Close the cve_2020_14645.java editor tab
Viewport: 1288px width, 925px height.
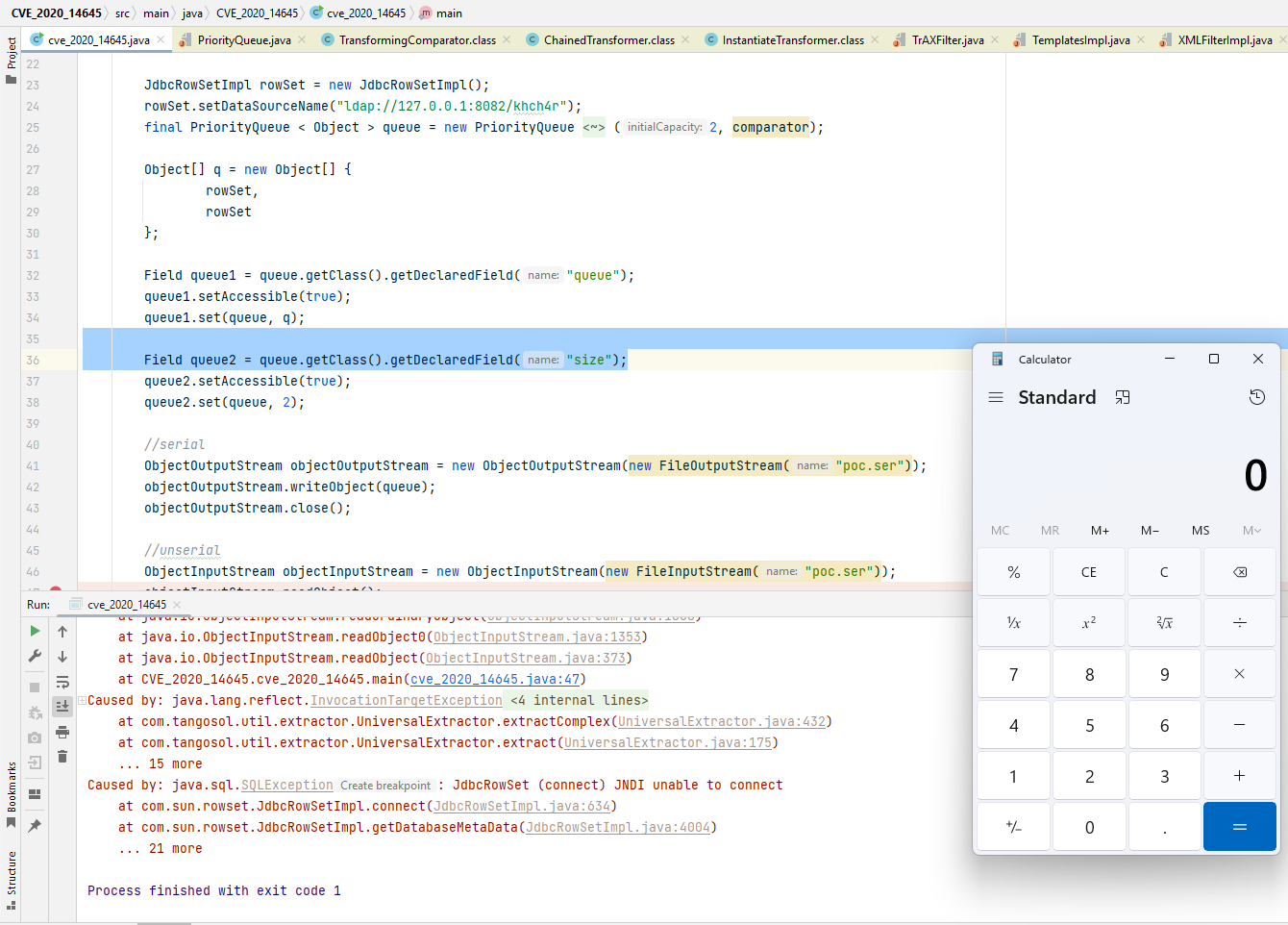(x=161, y=39)
